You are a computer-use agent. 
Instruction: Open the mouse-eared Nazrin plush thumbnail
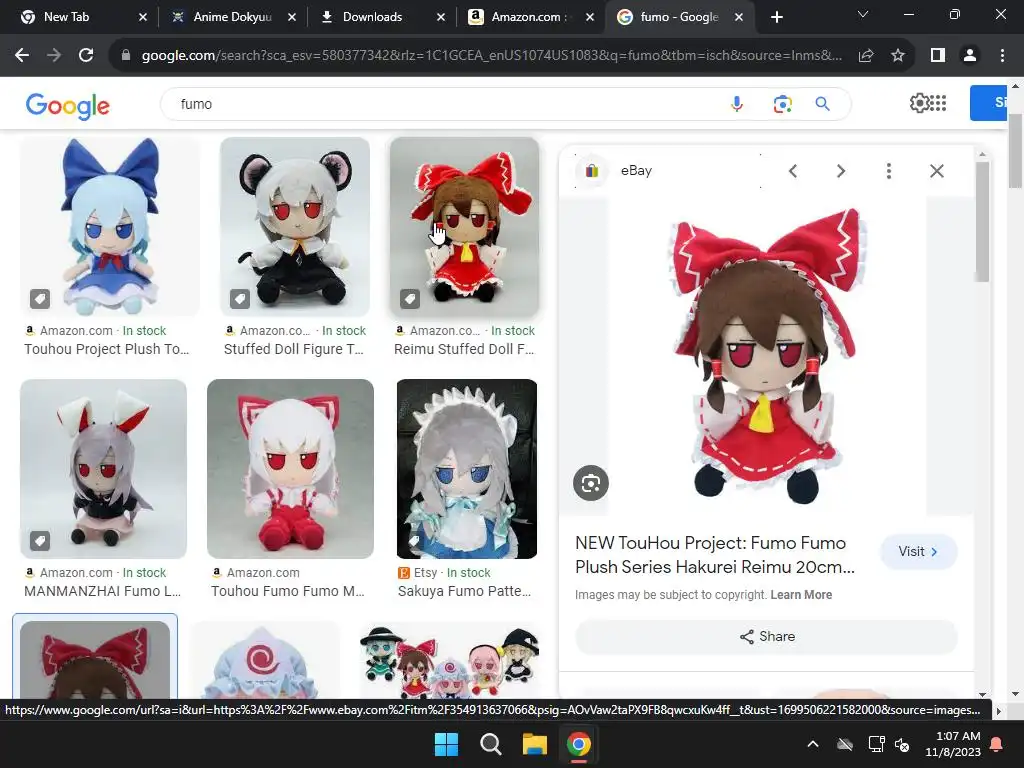(295, 227)
